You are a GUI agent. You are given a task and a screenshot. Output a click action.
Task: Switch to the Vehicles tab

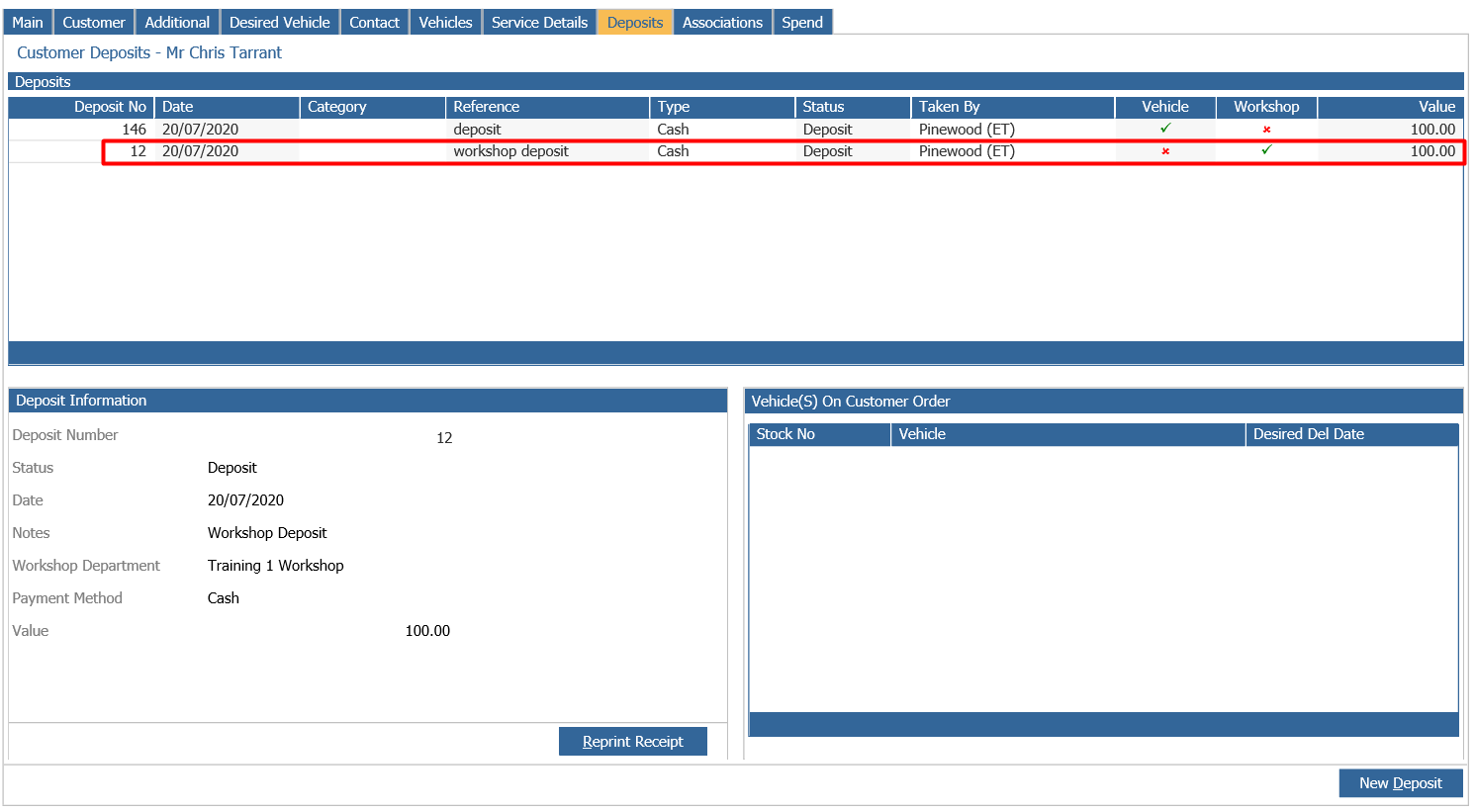445,22
